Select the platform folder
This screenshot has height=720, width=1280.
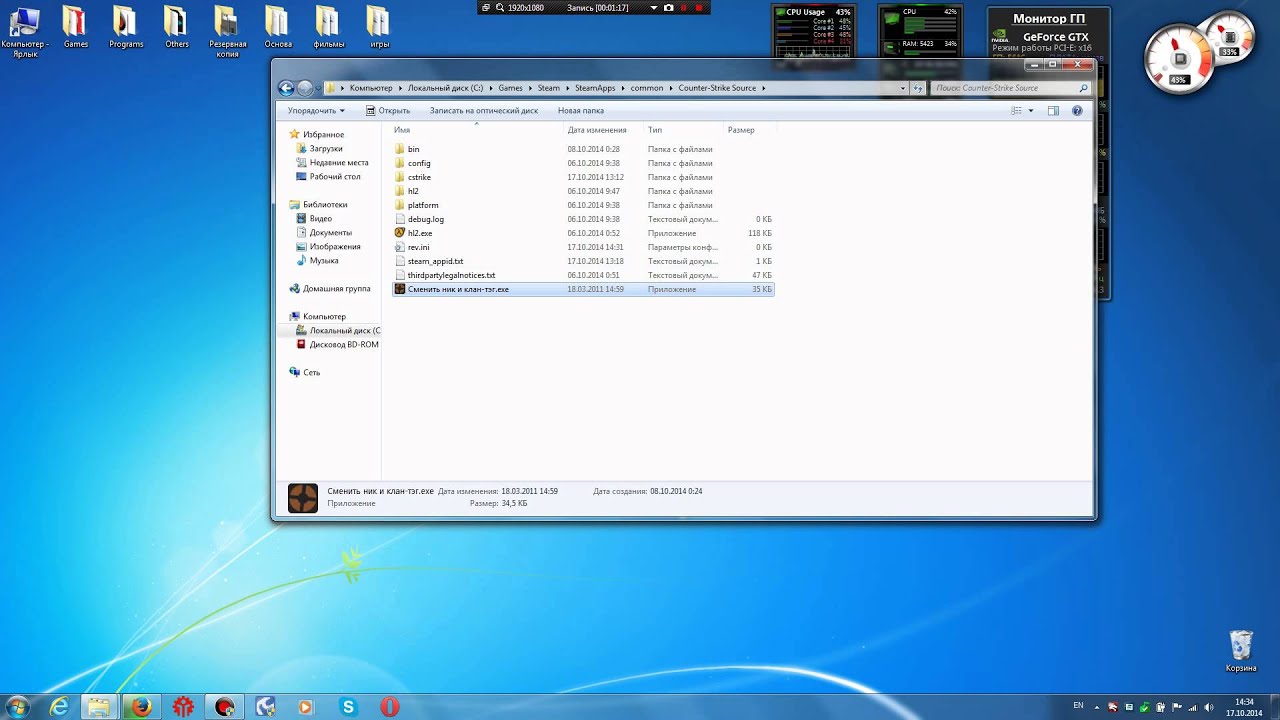pos(423,205)
